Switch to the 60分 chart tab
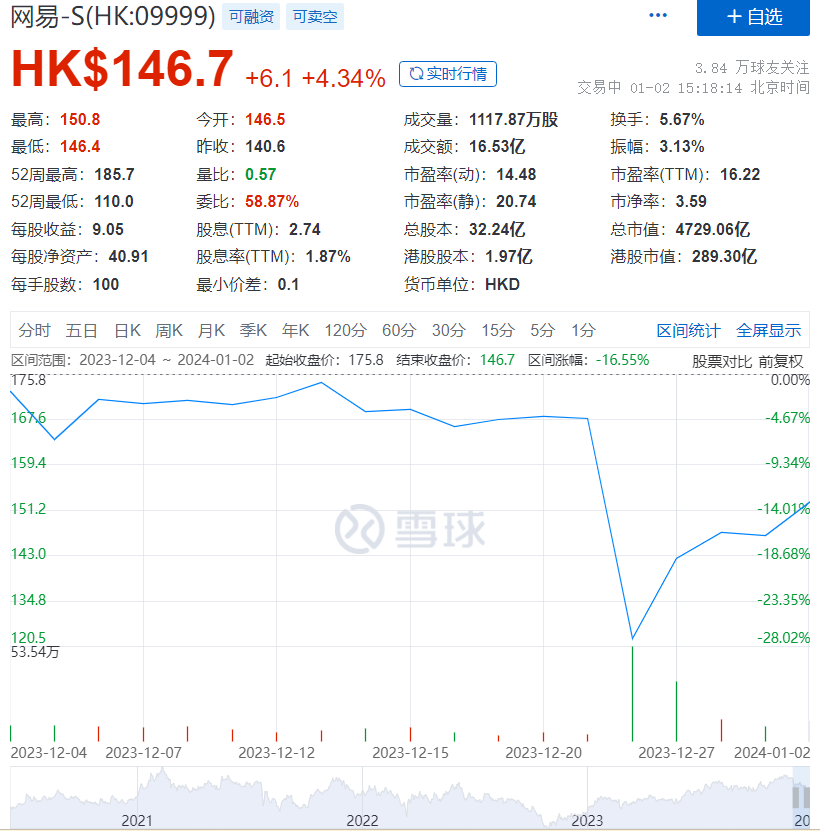This screenshot has width=820, height=831. (399, 330)
